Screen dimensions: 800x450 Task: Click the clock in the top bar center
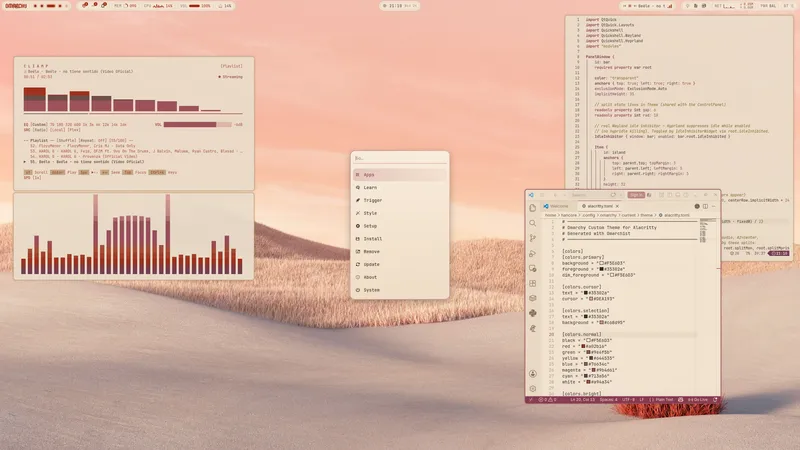coord(399,6)
